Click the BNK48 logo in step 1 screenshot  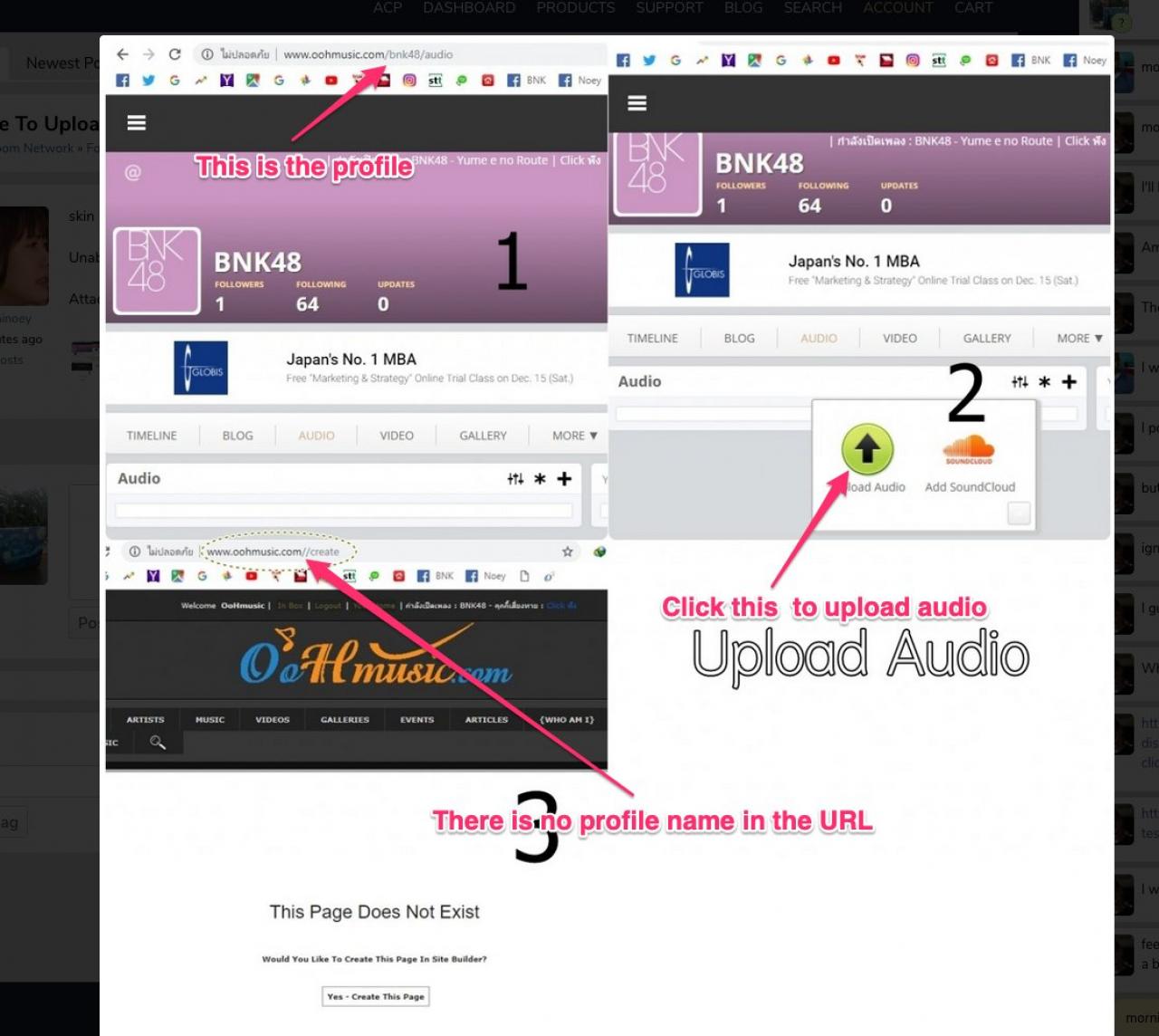tap(157, 271)
